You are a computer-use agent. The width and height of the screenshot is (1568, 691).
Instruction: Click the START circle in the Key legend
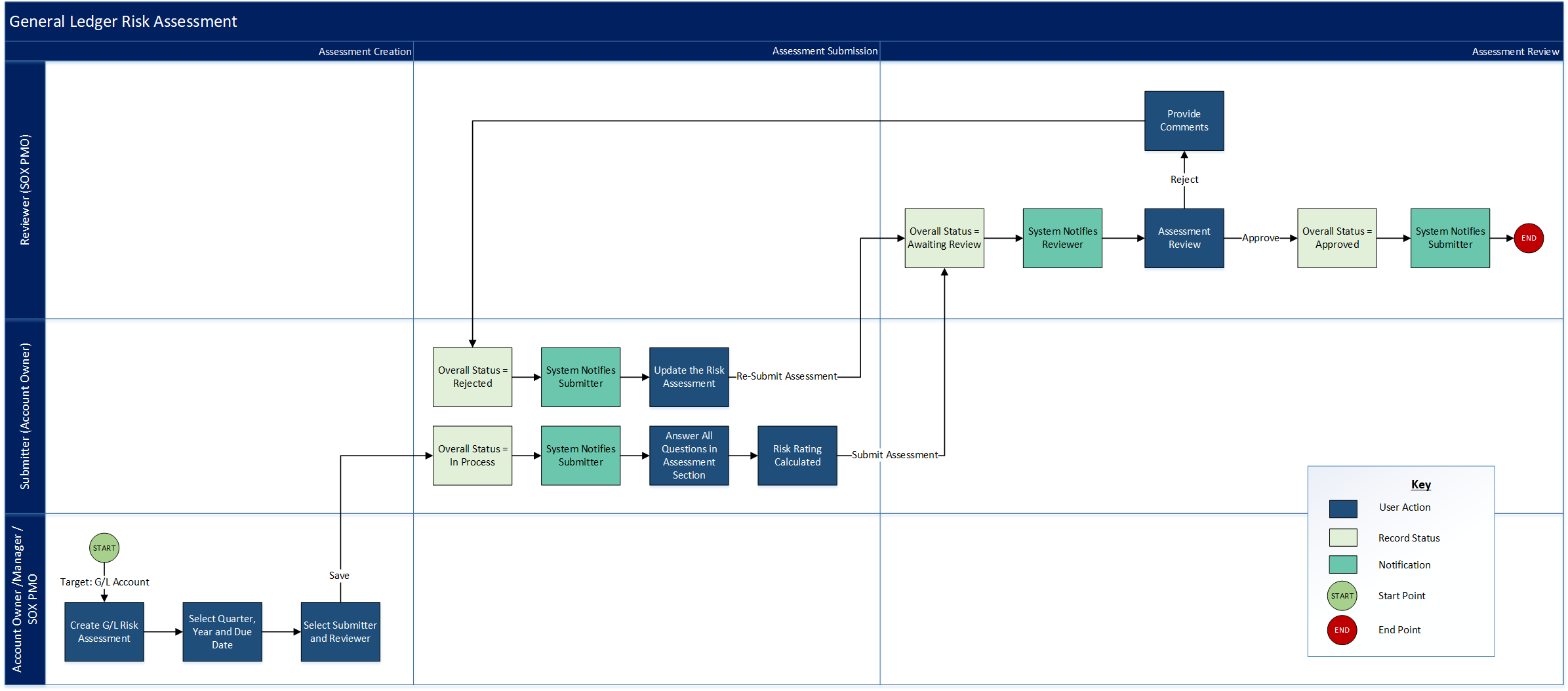click(x=1342, y=596)
